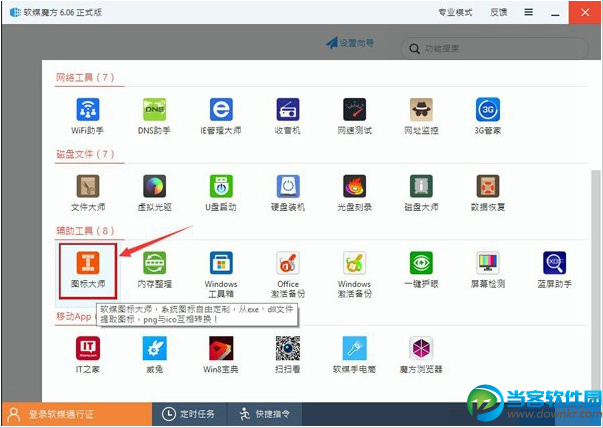This screenshot has height=428, width=603.
Task: Click 登录软媒通行证 login button
Action: click(77, 414)
